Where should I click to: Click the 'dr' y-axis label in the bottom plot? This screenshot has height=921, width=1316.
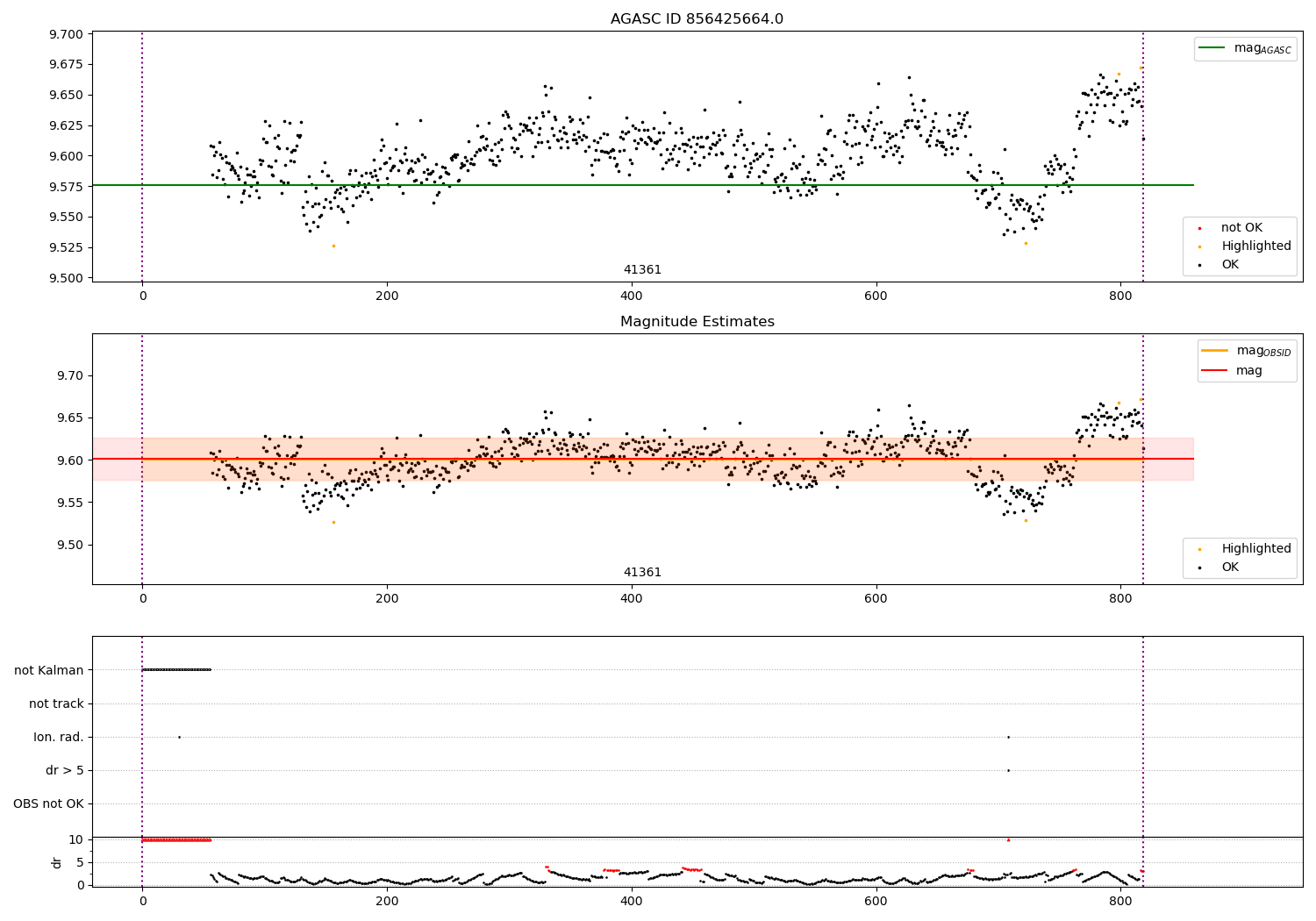[56, 862]
